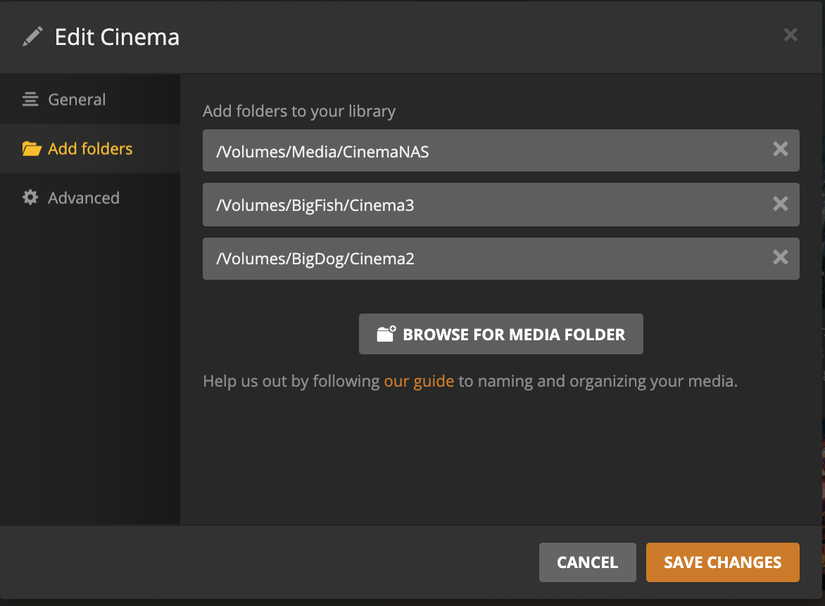Image resolution: width=825 pixels, height=606 pixels.
Task: Remove the BigDog/Cinema2 folder with its X
Action: (x=780, y=257)
